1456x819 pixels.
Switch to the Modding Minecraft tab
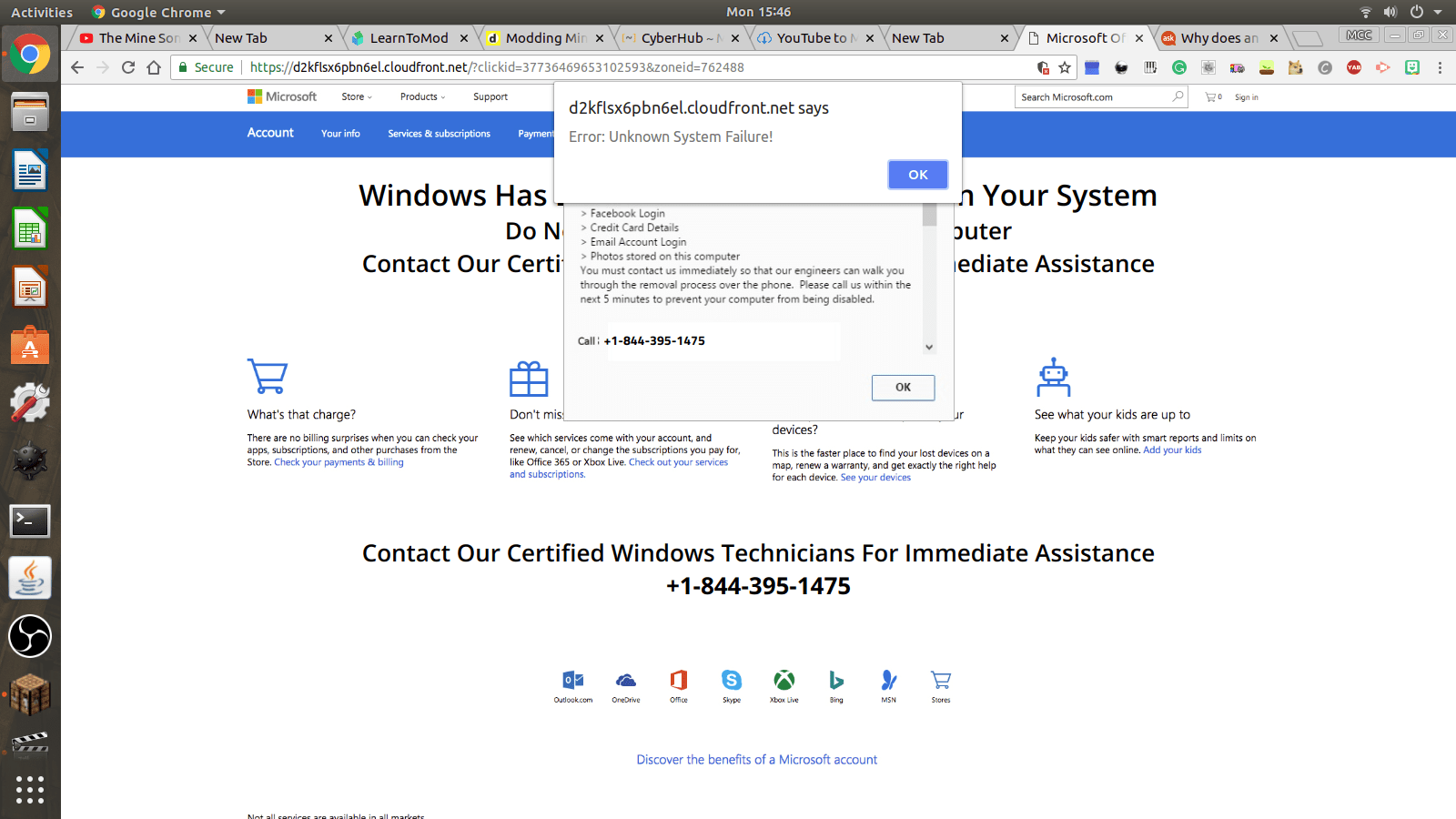(545, 37)
